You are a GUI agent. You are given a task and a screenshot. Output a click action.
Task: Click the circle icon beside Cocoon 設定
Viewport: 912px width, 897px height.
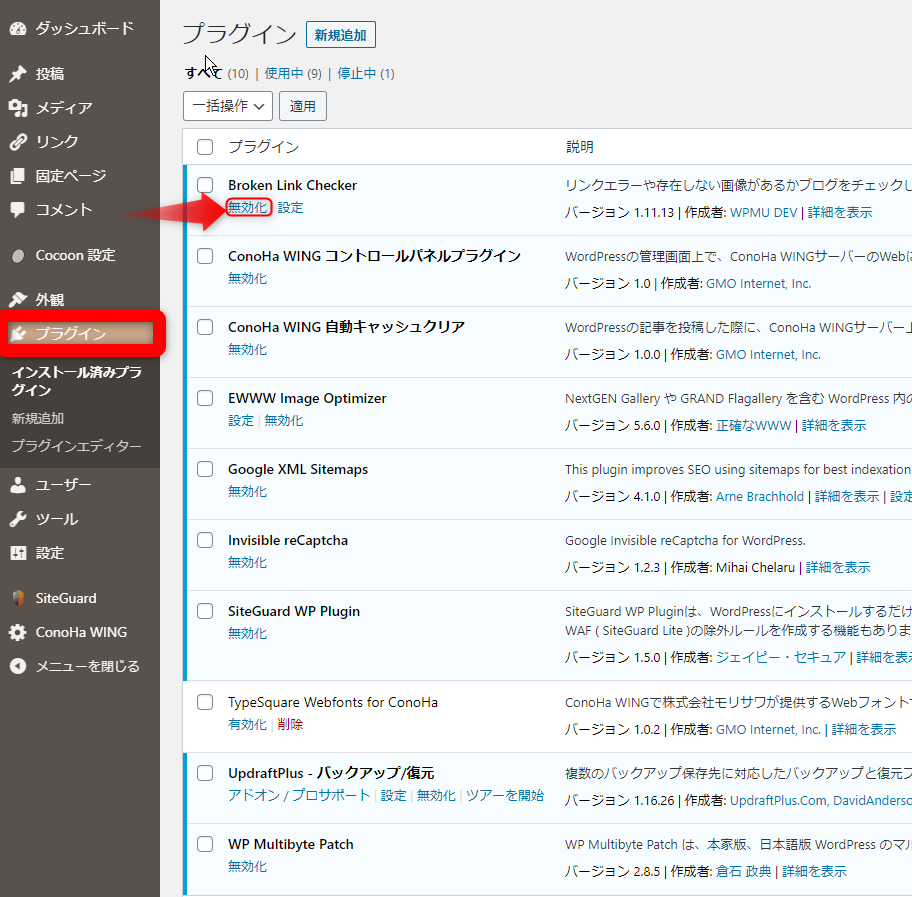click(x=18, y=255)
